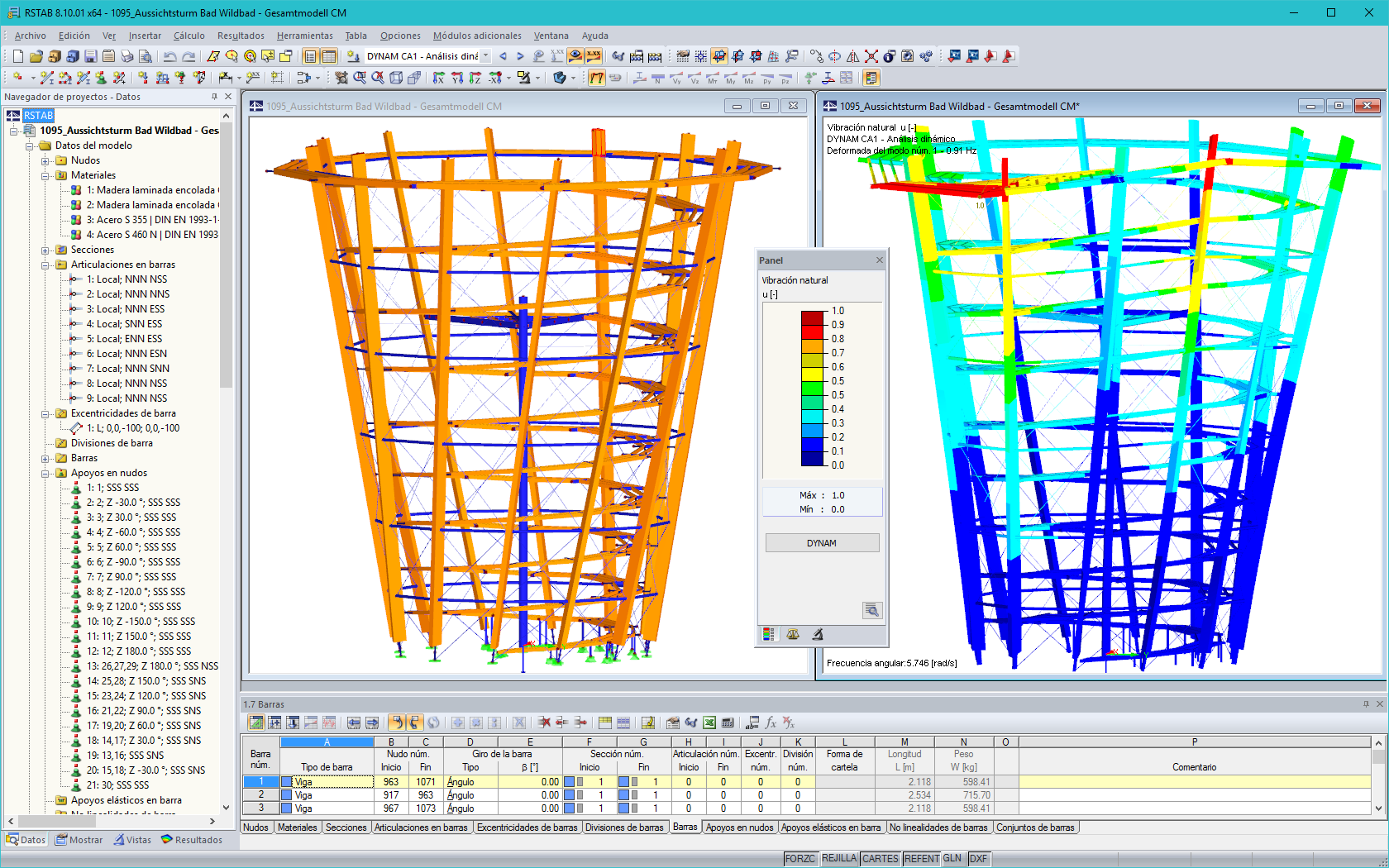
Task: Open the load case dropdown showing DYNAM CA1
Action: (x=484, y=56)
